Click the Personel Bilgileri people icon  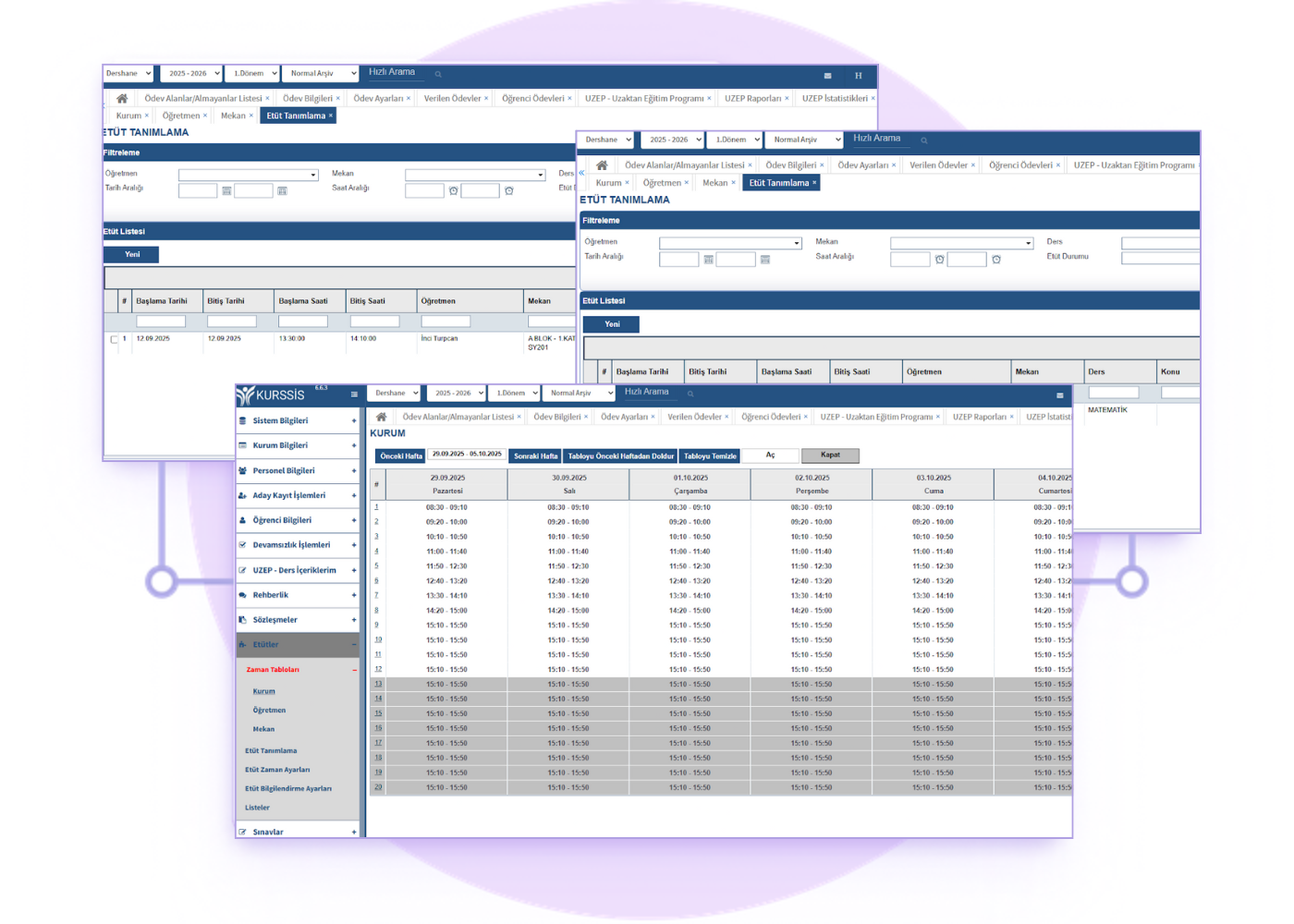pyautogui.click(x=243, y=470)
